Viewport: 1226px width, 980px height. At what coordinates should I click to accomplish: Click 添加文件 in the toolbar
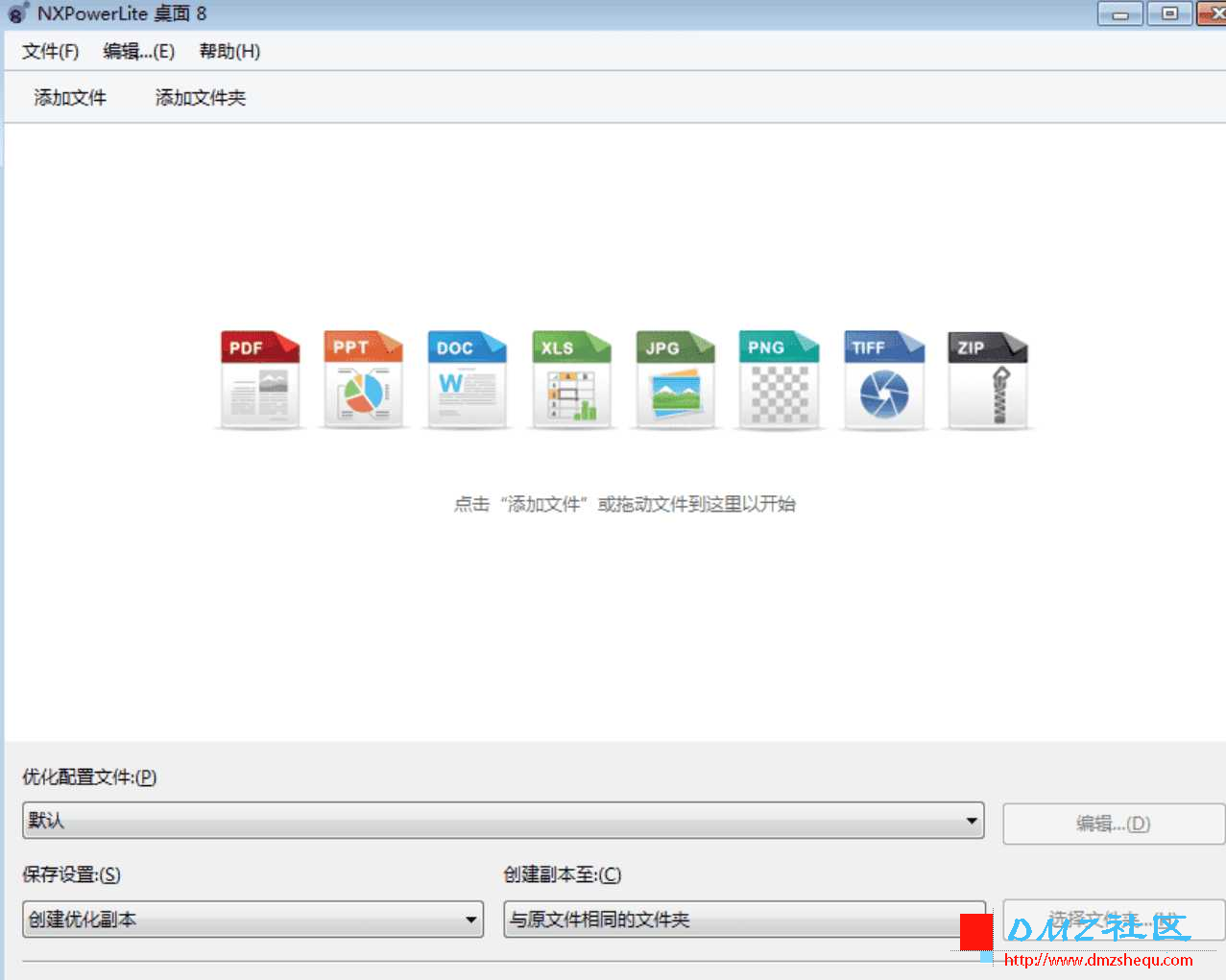click(70, 97)
